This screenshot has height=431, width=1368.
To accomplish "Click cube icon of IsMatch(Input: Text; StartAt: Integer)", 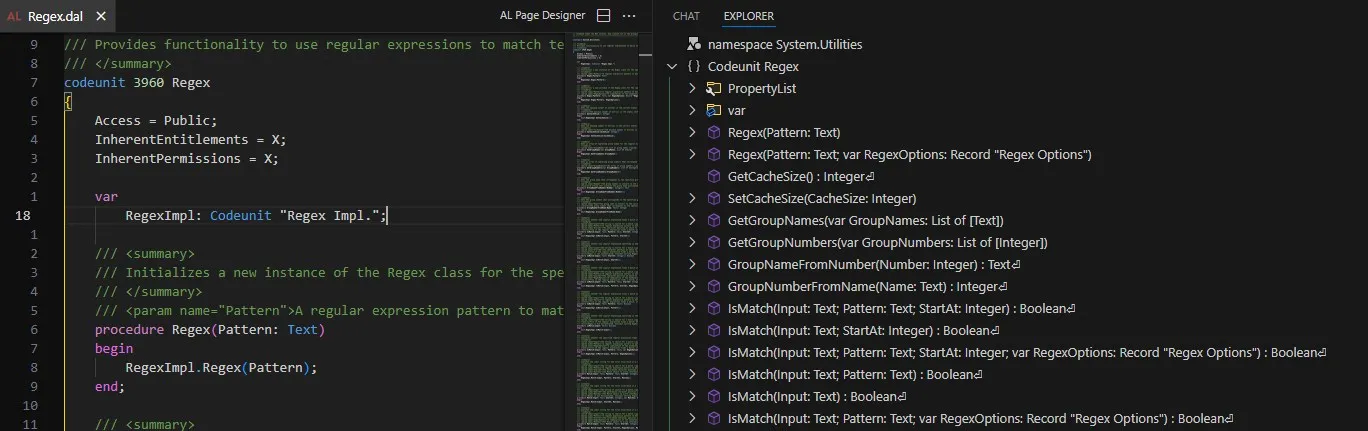I will pos(713,330).
